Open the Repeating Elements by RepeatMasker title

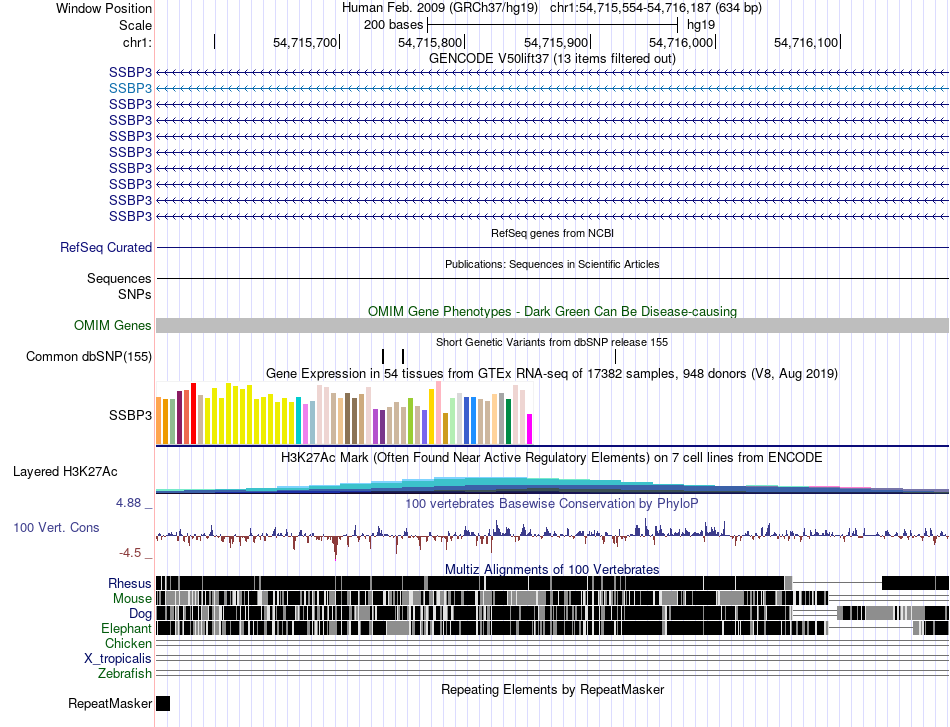[552, 689]
